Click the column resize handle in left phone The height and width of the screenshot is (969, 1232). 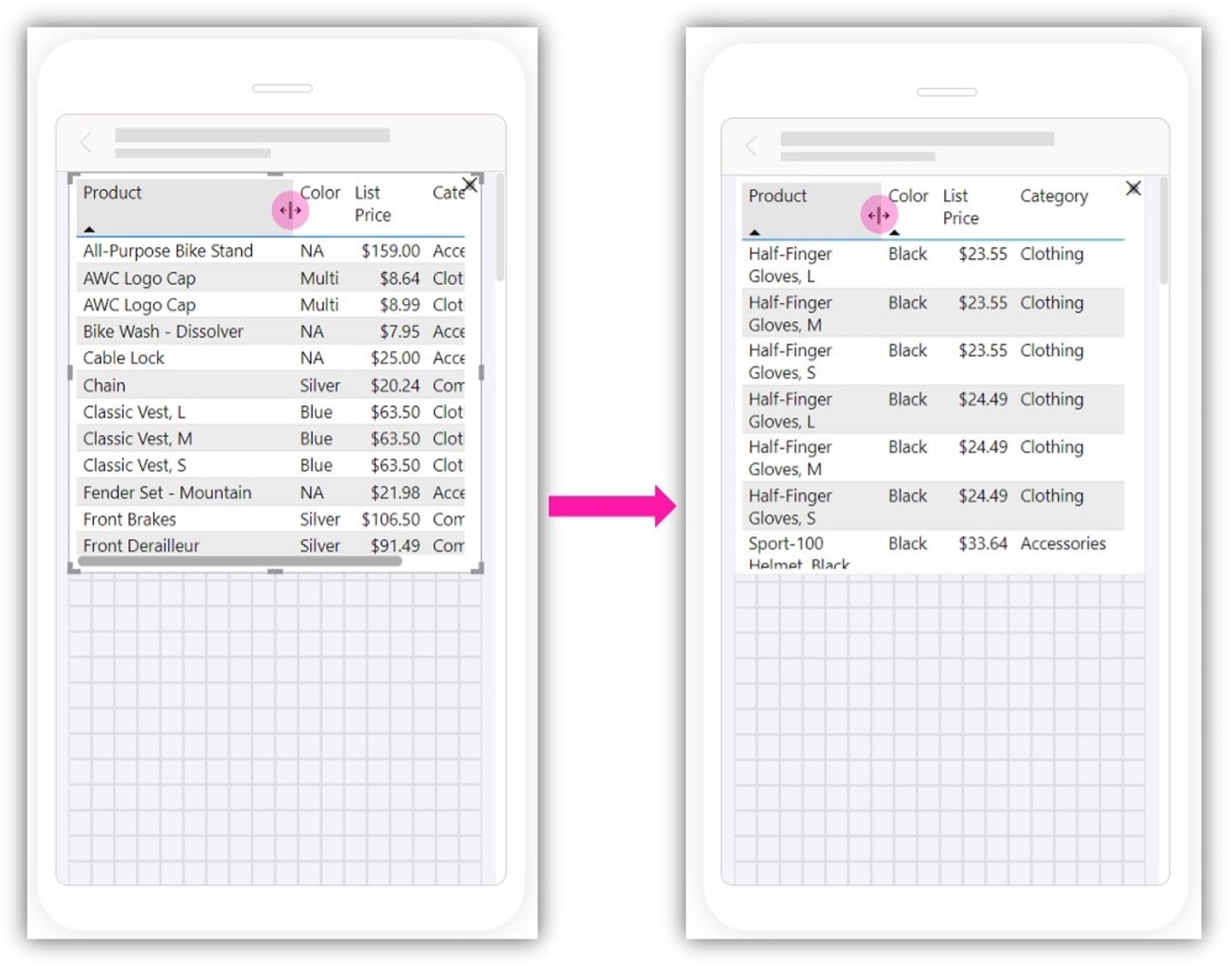coord(290,210)
